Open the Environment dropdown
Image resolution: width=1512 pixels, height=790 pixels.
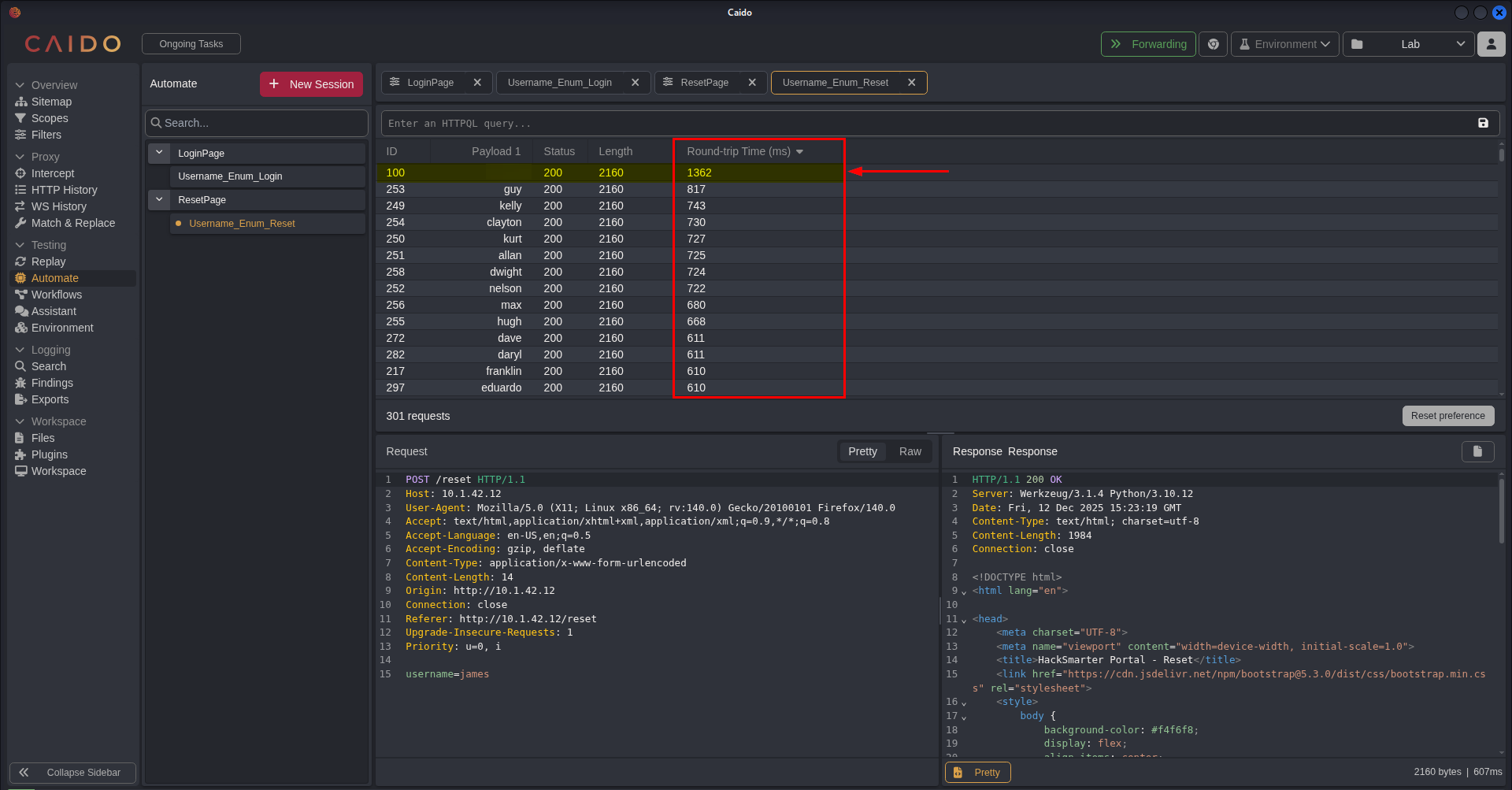click(x=1284, y=44)
